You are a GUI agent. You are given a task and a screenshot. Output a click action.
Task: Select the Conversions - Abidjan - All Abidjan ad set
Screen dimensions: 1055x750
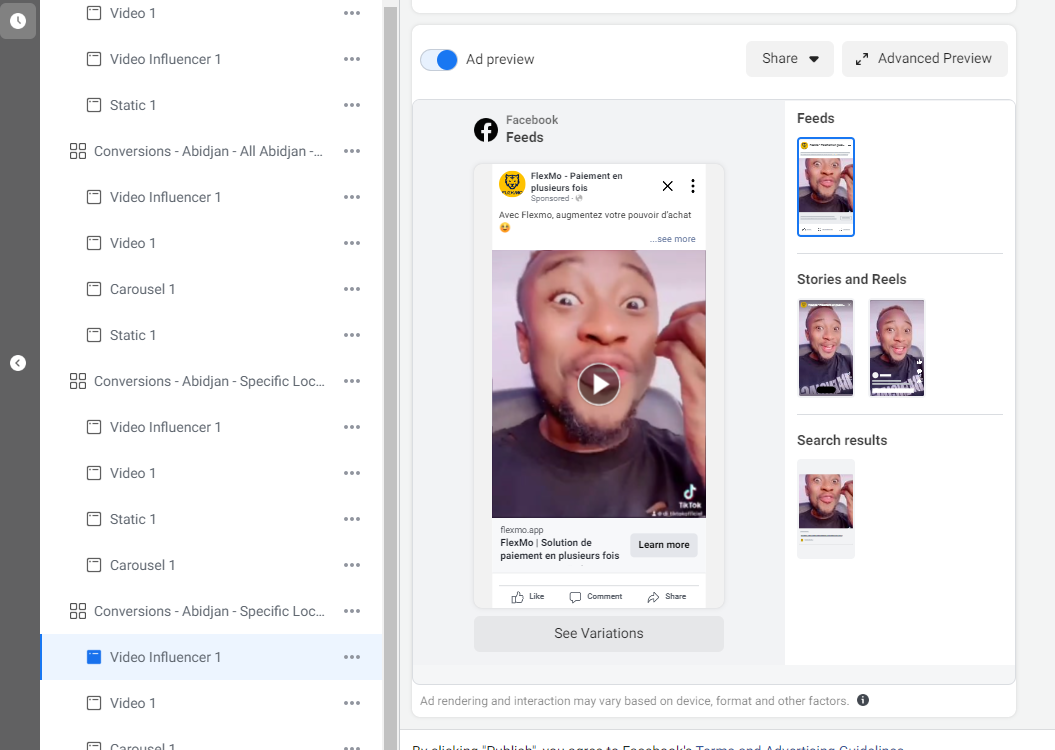point(208,151)
